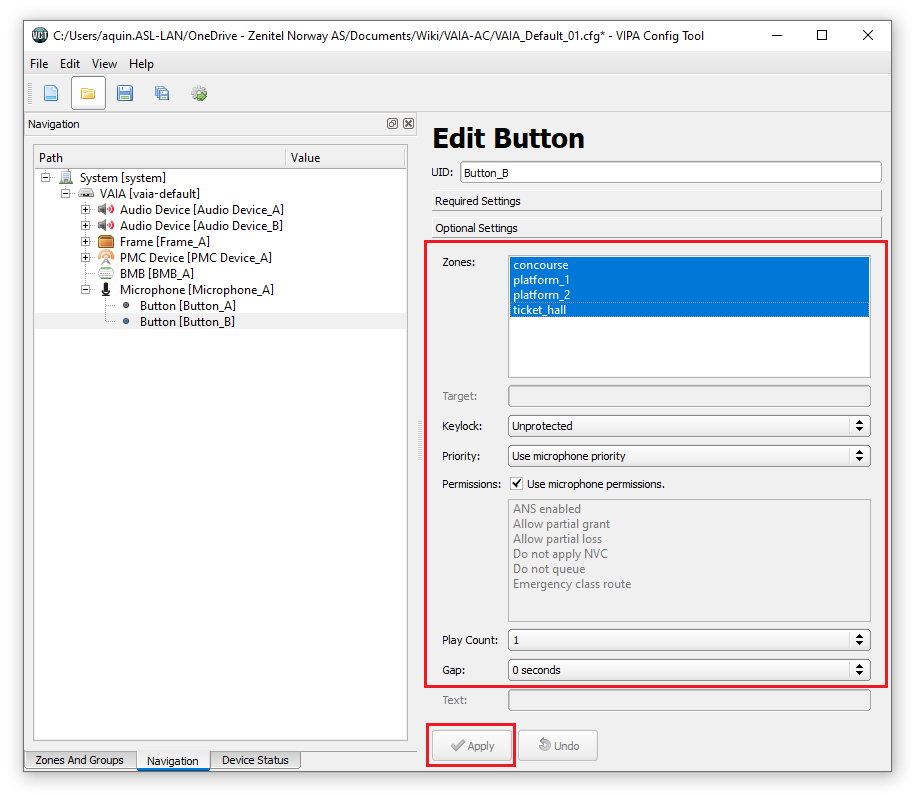Click the UID text field

(670, 172)
